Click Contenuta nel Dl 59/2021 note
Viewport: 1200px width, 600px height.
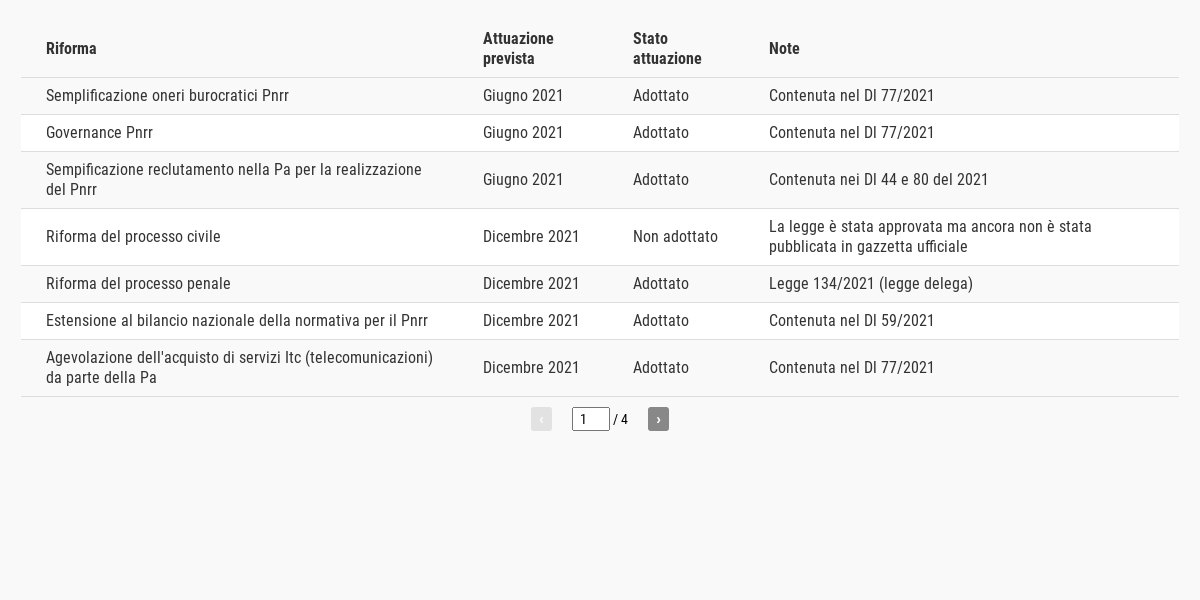coord(851,321)
